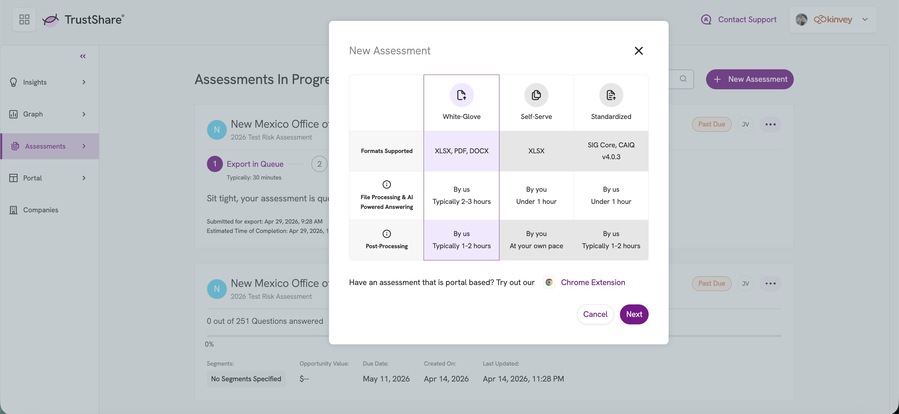Click the N avatar on the 251 Questions card
This screenshot has width=899, height=414.
point(216,288)
